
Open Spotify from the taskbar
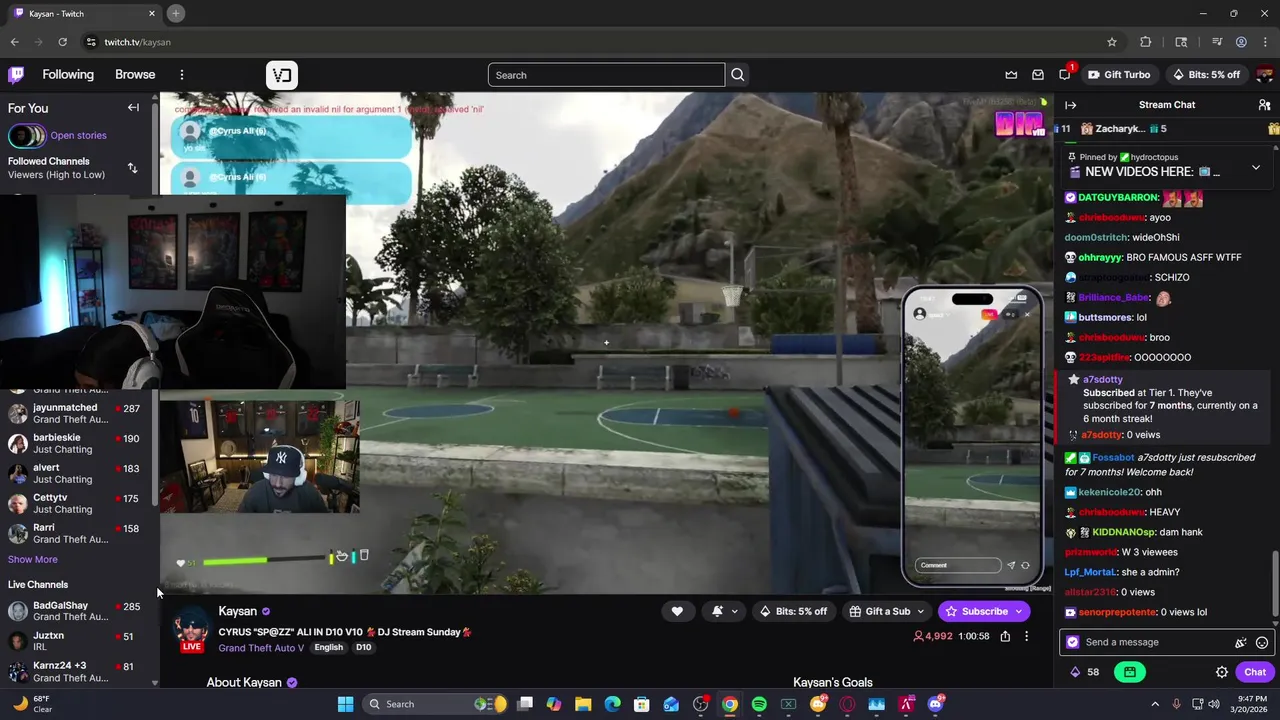pos(759,704)
